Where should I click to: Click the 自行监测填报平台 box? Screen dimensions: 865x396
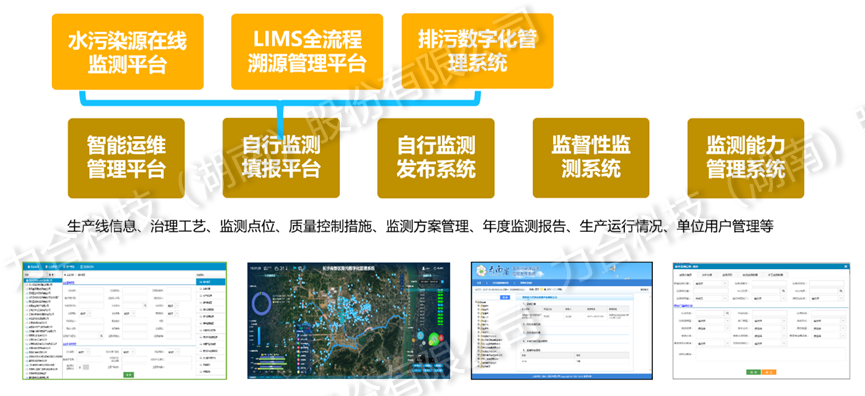coord(281,158)
